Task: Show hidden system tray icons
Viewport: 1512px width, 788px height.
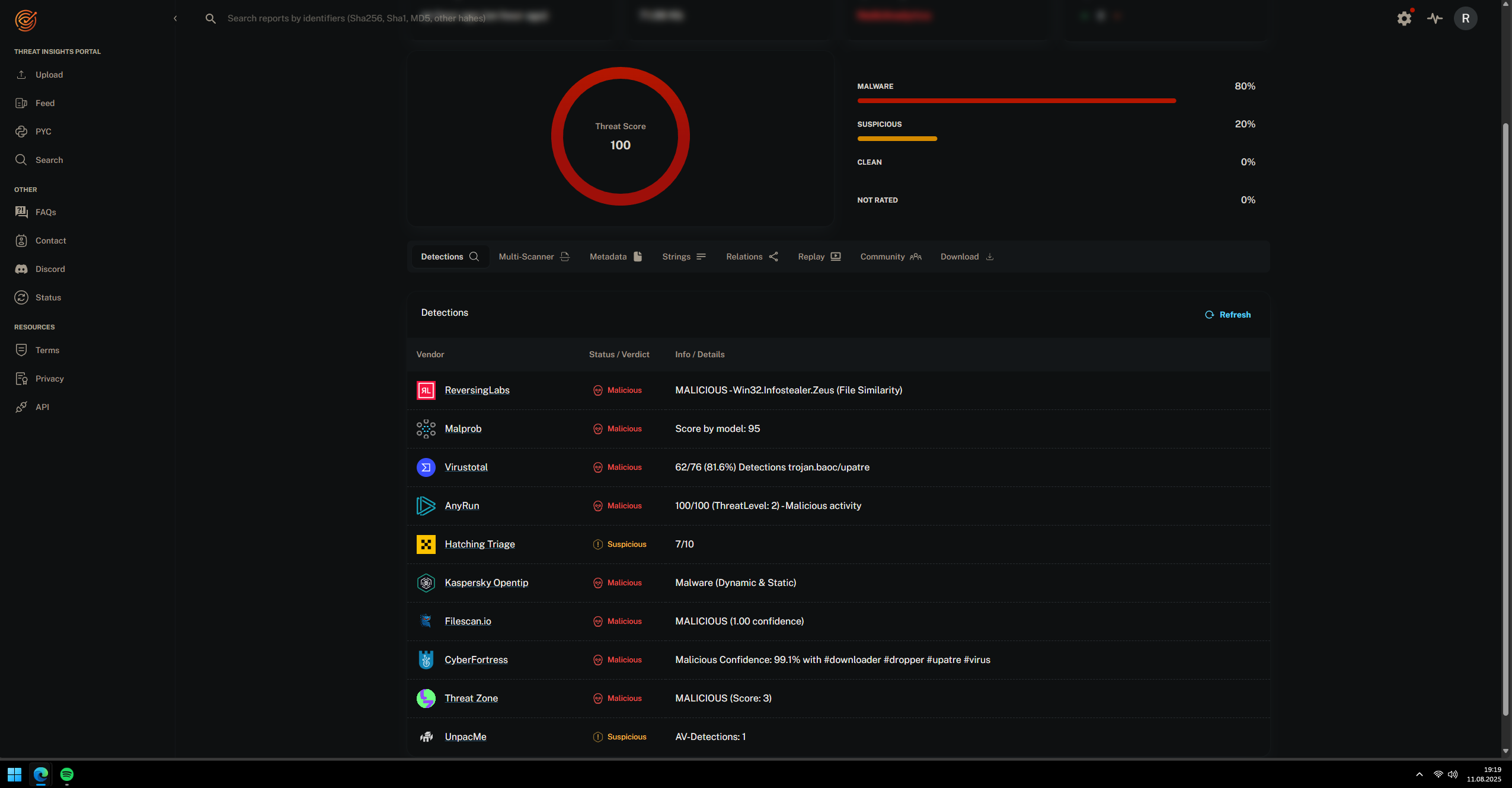Action: [1419, 774]
